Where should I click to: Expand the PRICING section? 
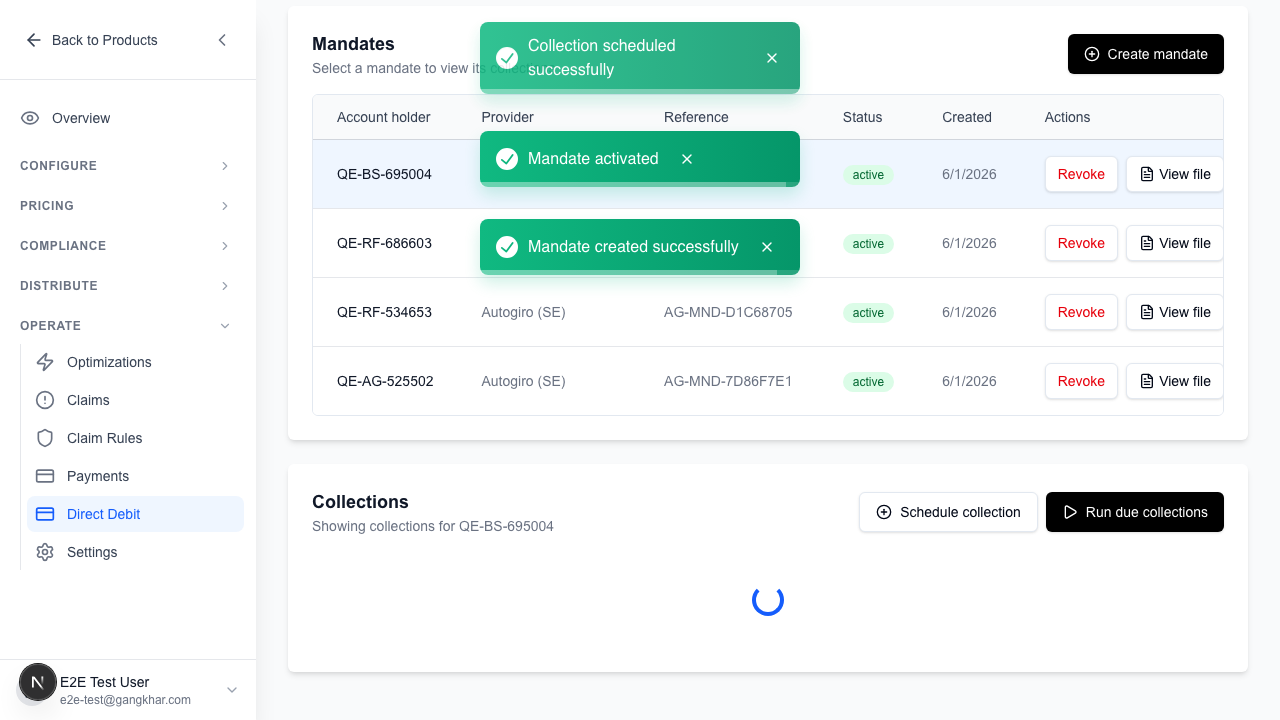(x=126, y=206)
